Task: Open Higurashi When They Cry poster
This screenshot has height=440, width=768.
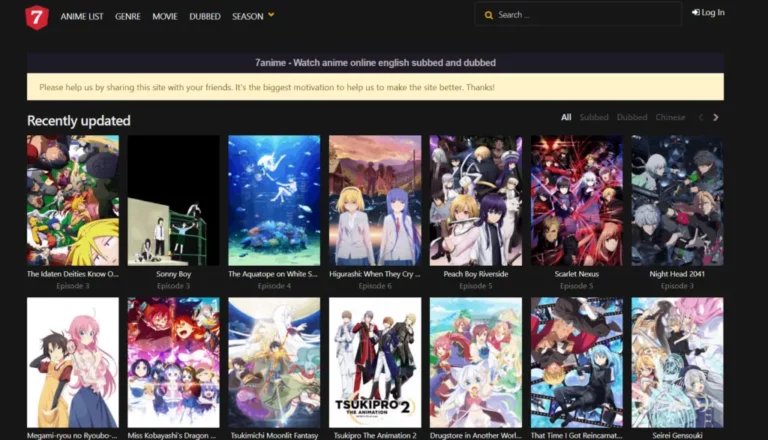Action: point(375,200)
